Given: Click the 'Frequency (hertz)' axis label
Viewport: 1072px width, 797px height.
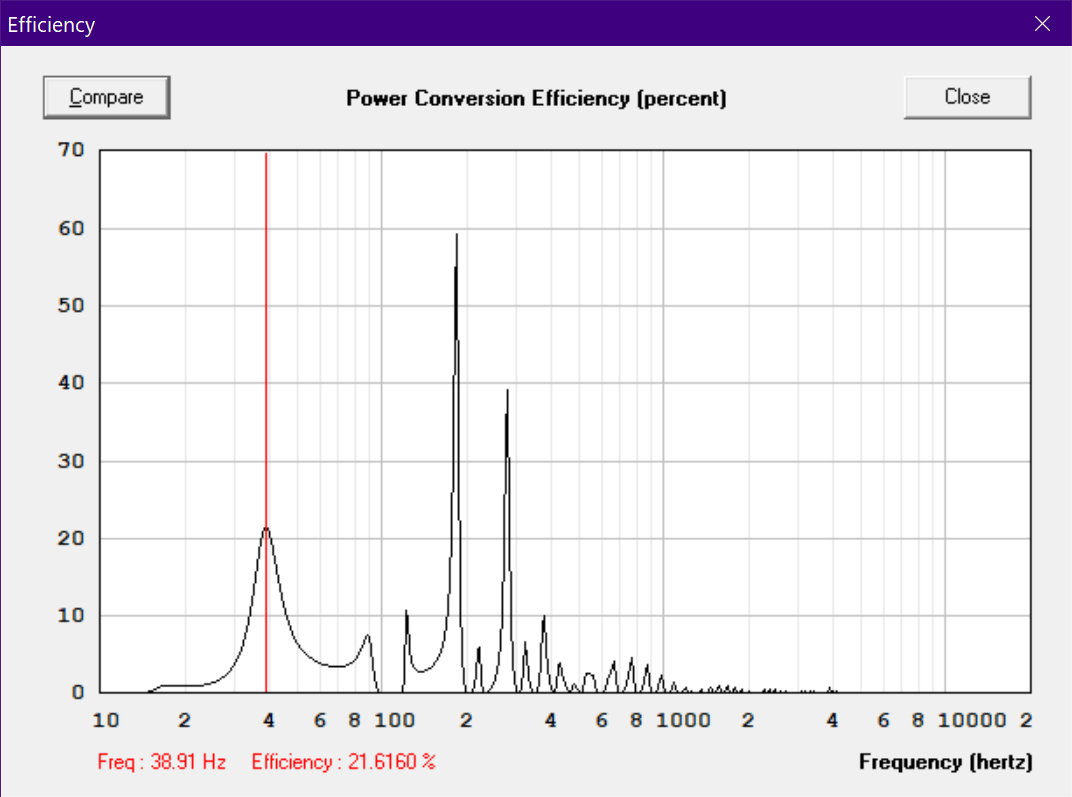Looking at the screenshot, I should click(x=946, y=761).
